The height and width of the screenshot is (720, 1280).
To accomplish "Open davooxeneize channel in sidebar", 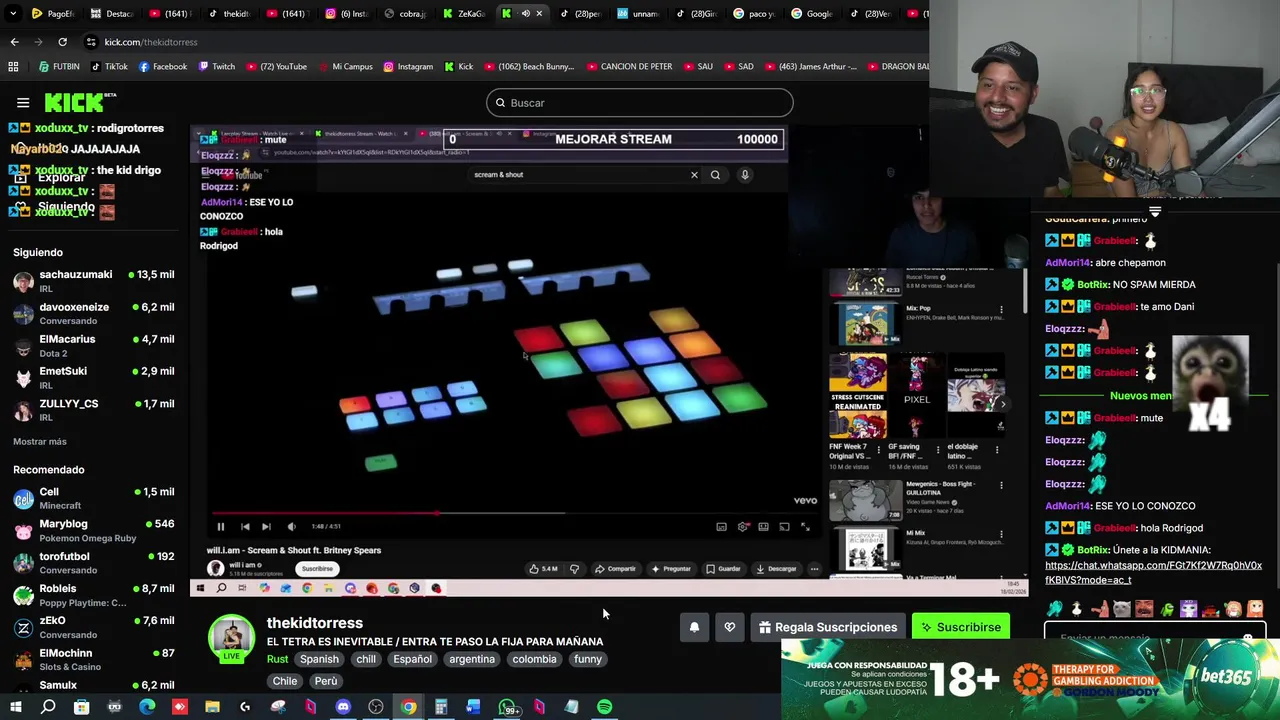I will pos(94,313).
